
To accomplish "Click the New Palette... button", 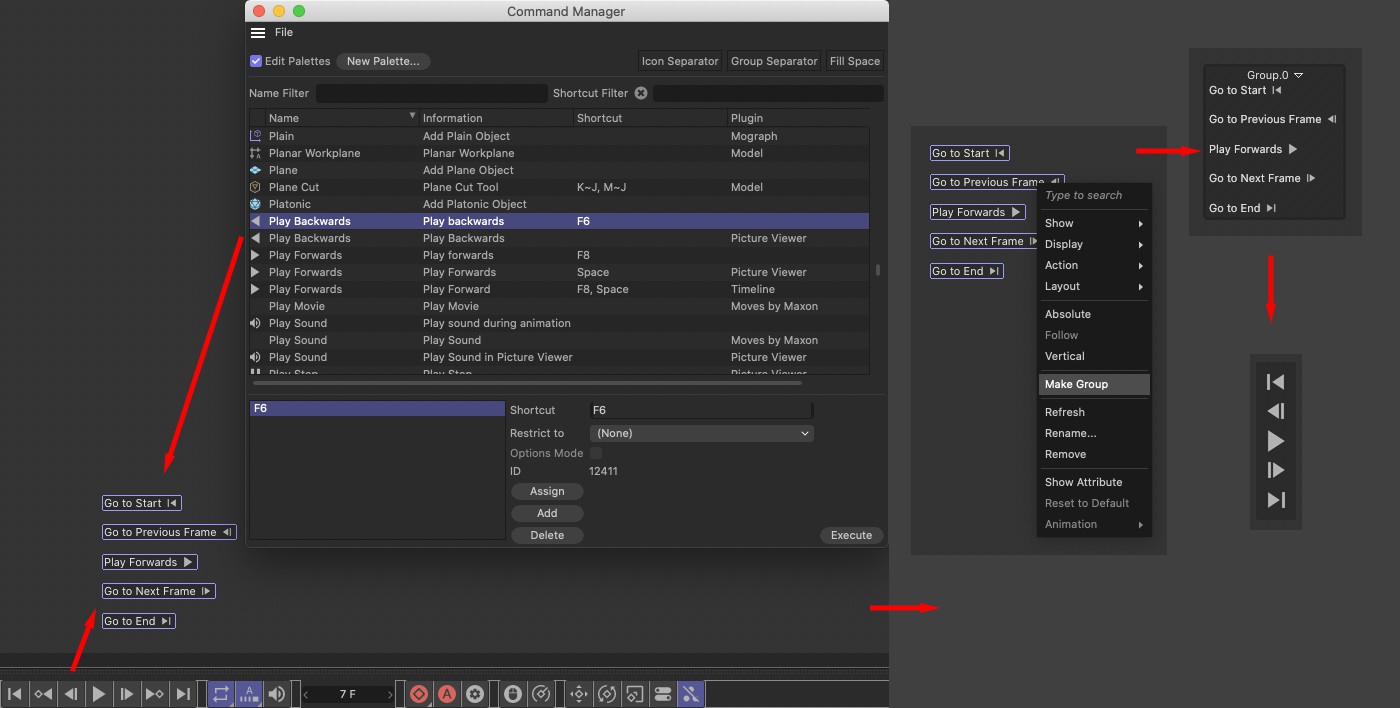I will tap(383, 61).
